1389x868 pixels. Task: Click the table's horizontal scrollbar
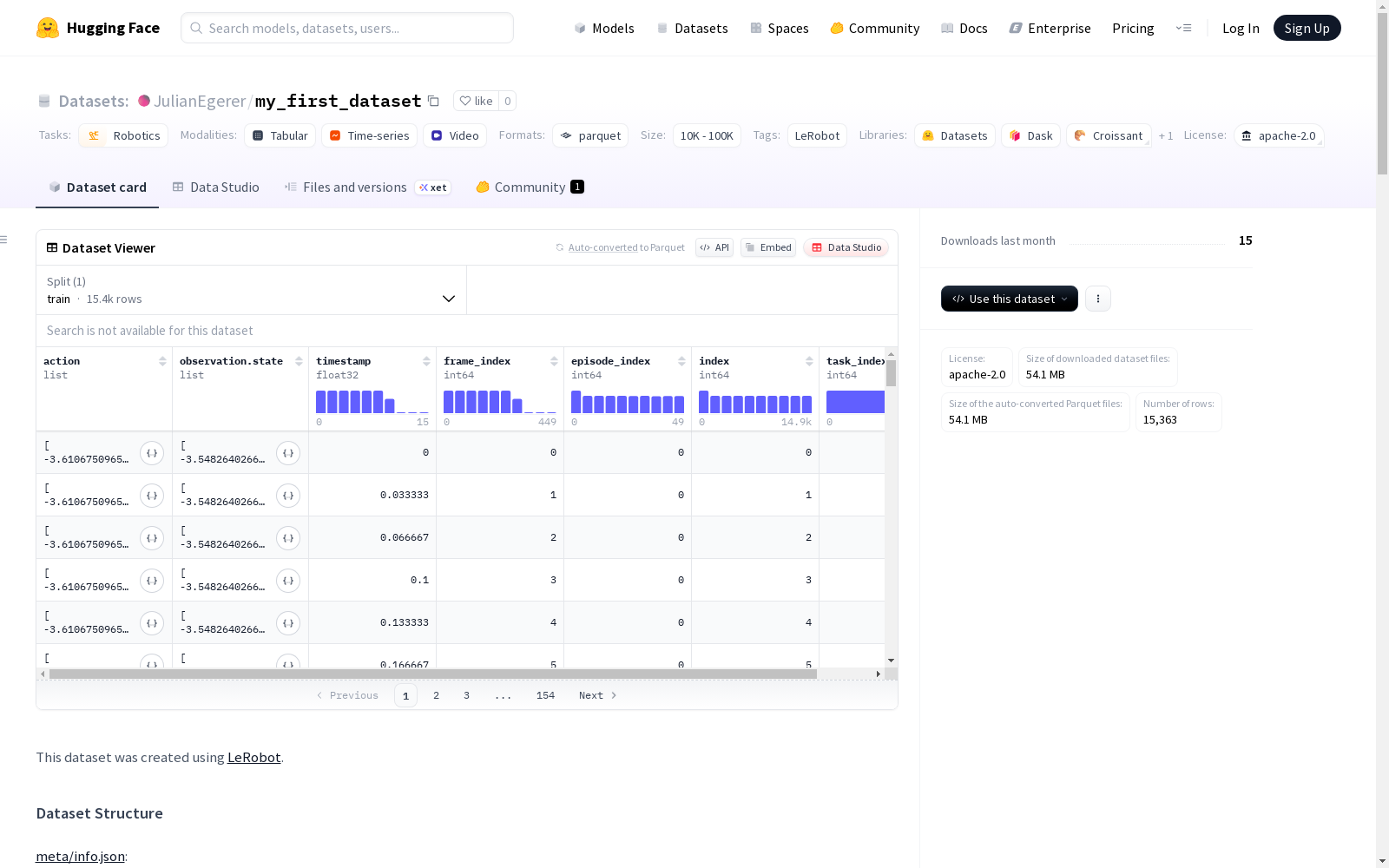[x=433, y=674]
